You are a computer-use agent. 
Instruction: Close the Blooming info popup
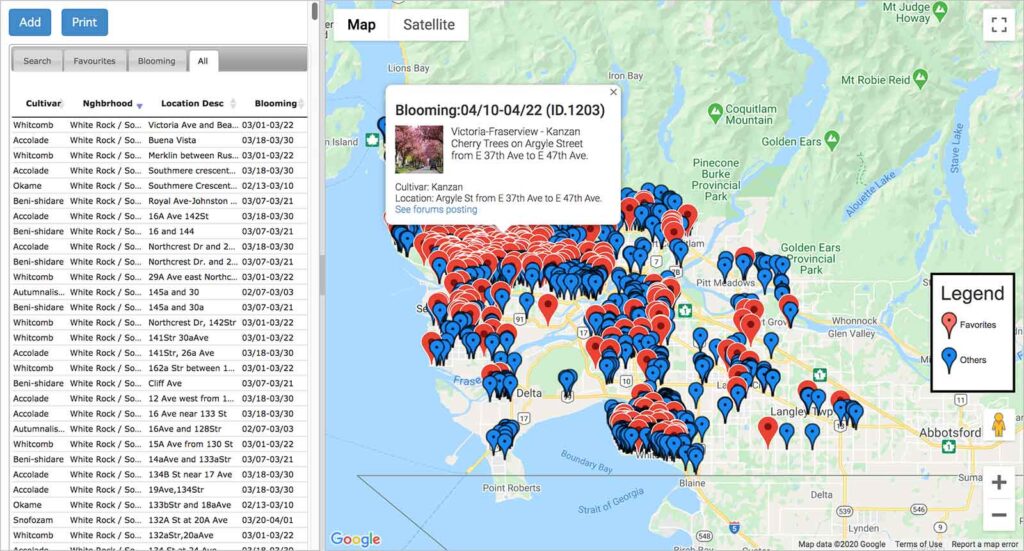[x=614, y=92]
